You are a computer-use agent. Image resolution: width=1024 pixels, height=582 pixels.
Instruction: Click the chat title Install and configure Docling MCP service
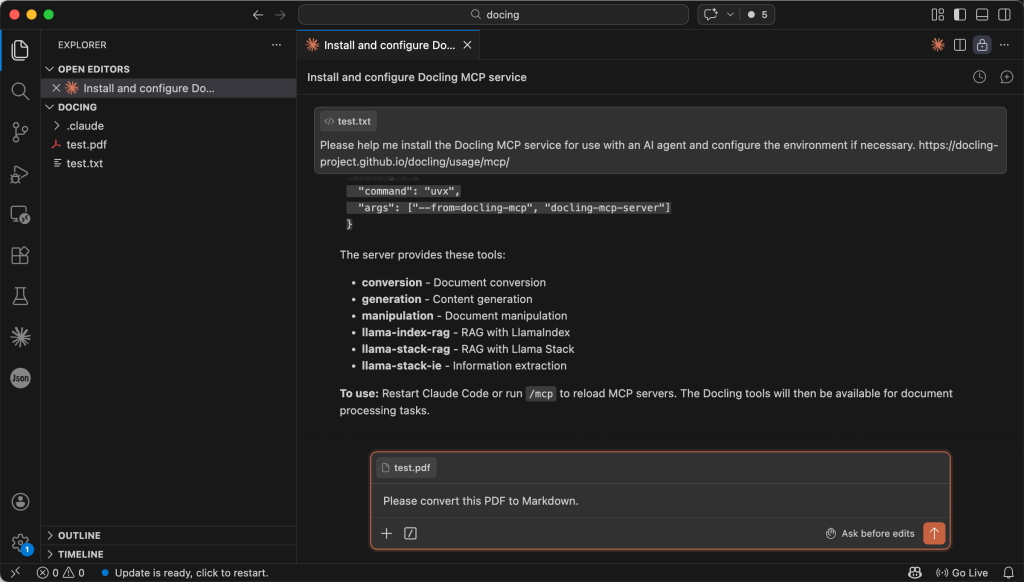click(417, 77)
